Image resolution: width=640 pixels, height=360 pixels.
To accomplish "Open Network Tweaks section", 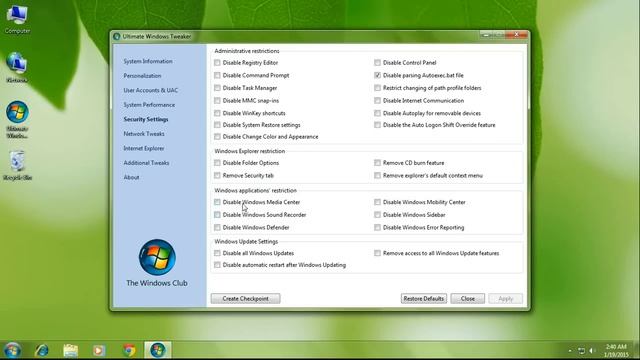I will 144,134.
